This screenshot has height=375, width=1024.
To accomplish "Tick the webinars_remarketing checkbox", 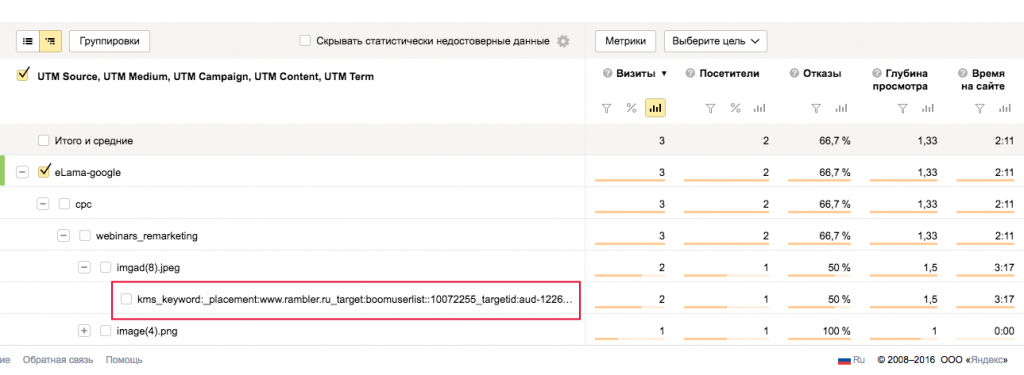I will point(85,235).
